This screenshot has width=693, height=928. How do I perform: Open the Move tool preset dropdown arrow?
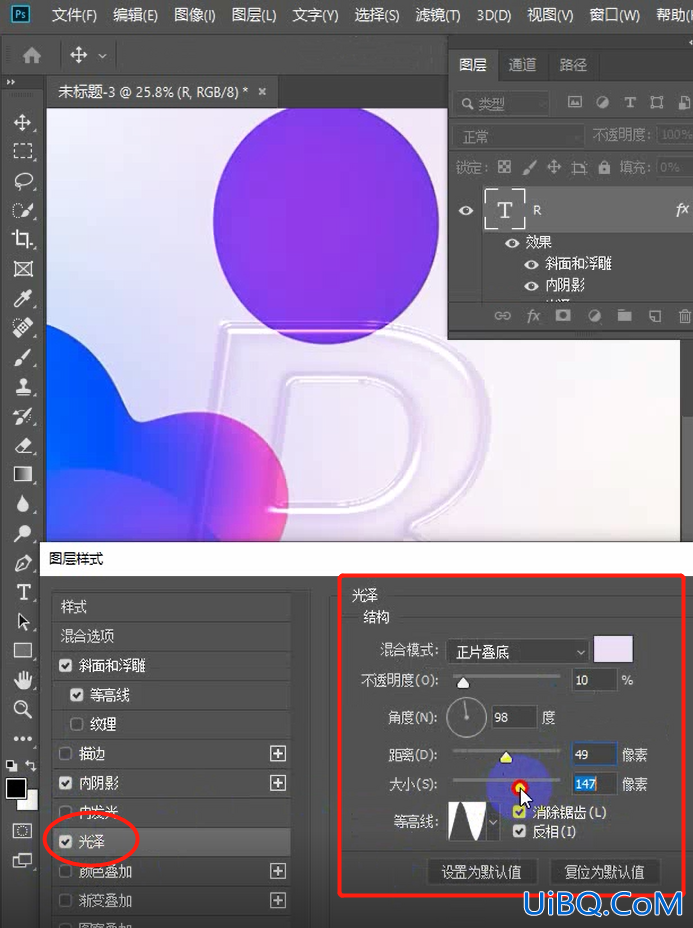(x=102, y=56)
